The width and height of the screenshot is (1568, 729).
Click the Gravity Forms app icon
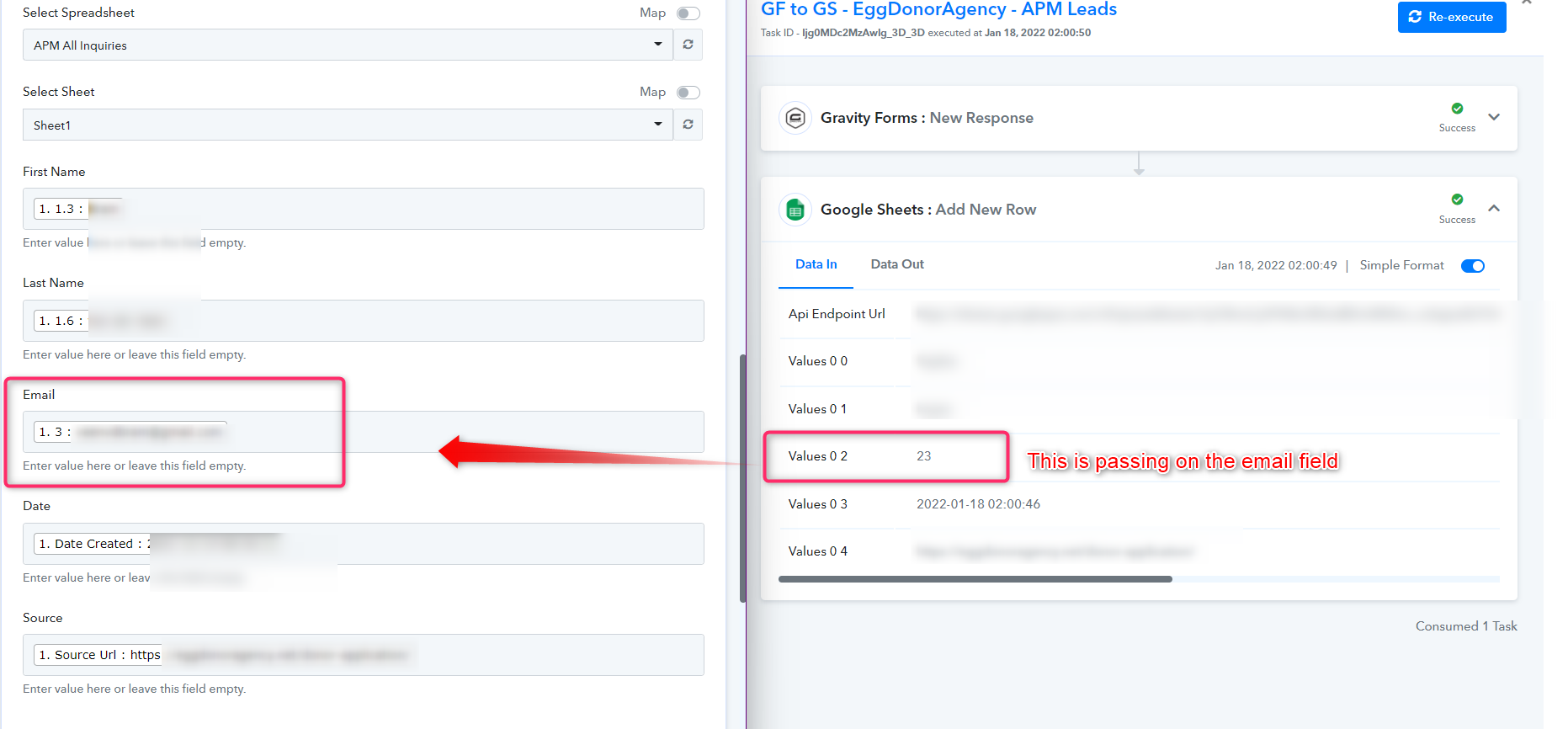(x=795, y=118)
